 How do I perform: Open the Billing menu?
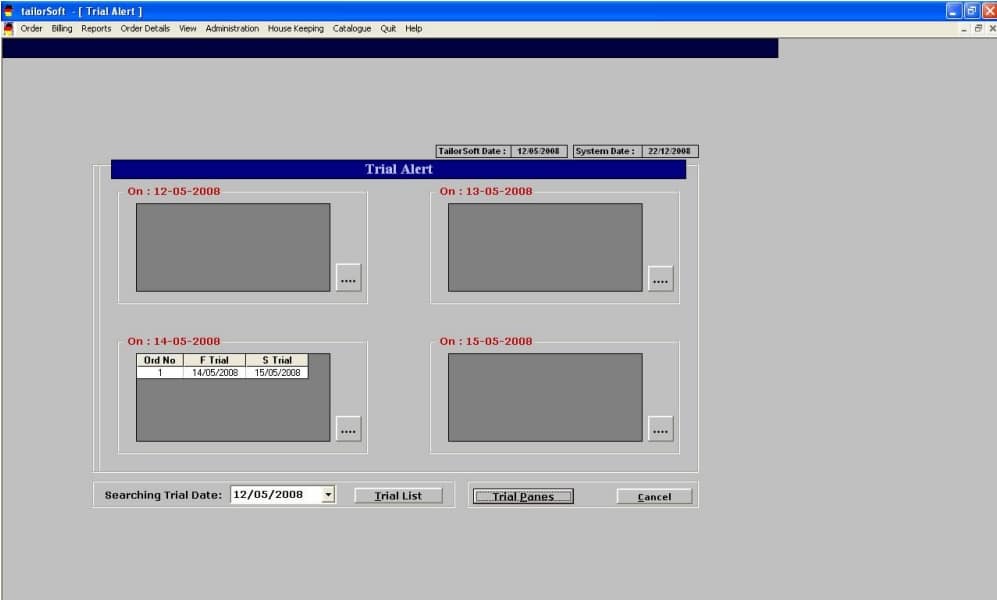(x=62, y=29)
